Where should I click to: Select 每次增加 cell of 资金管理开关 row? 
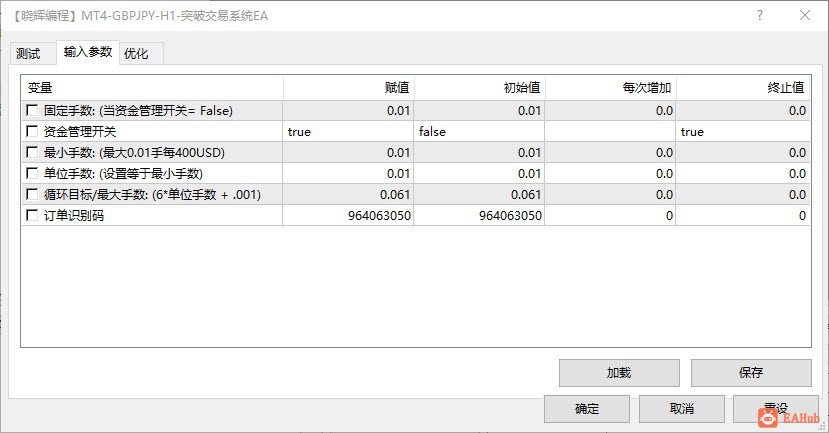pos(611,132)
